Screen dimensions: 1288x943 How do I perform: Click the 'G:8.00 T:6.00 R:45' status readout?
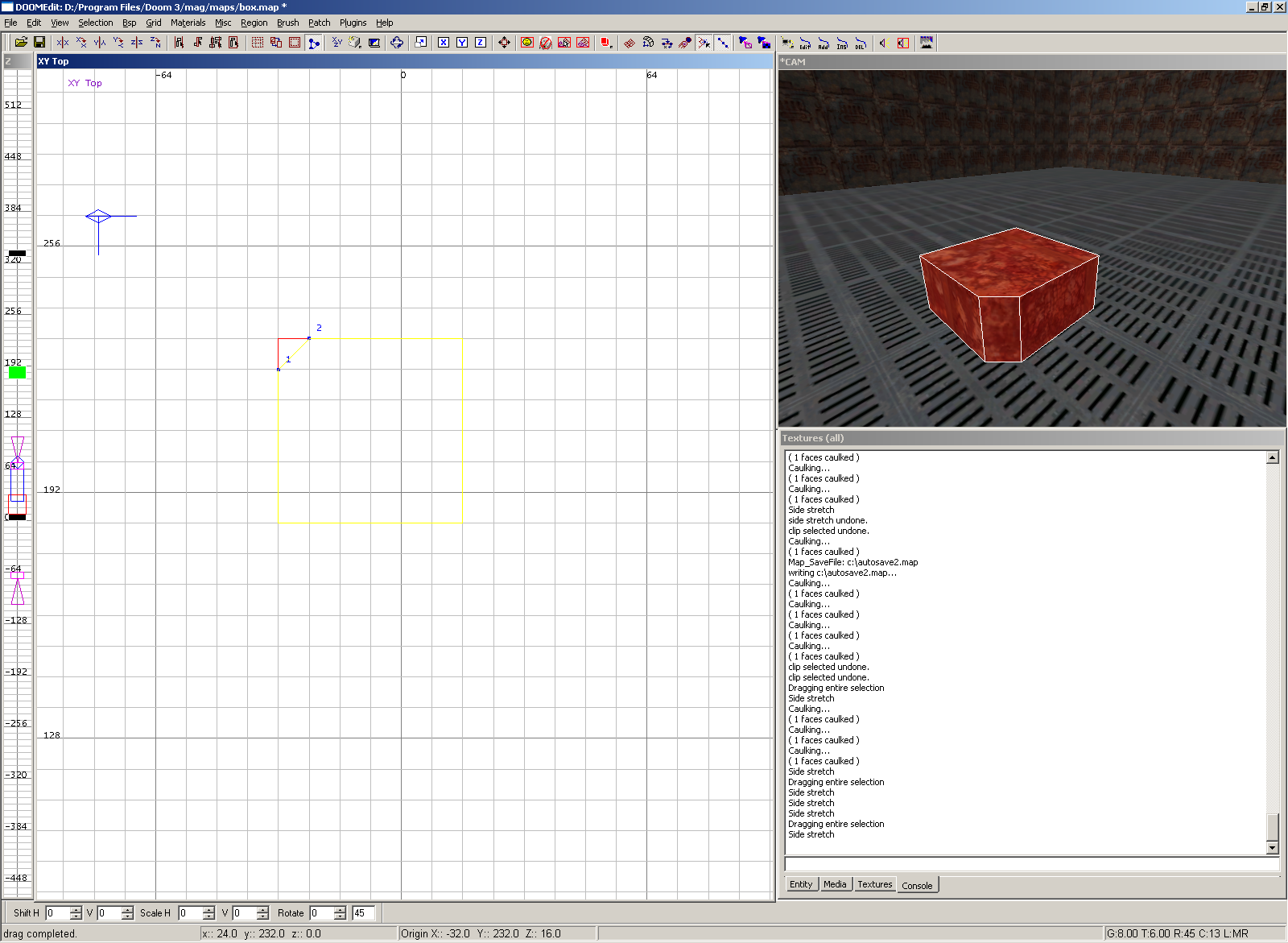pos(1151,934)
